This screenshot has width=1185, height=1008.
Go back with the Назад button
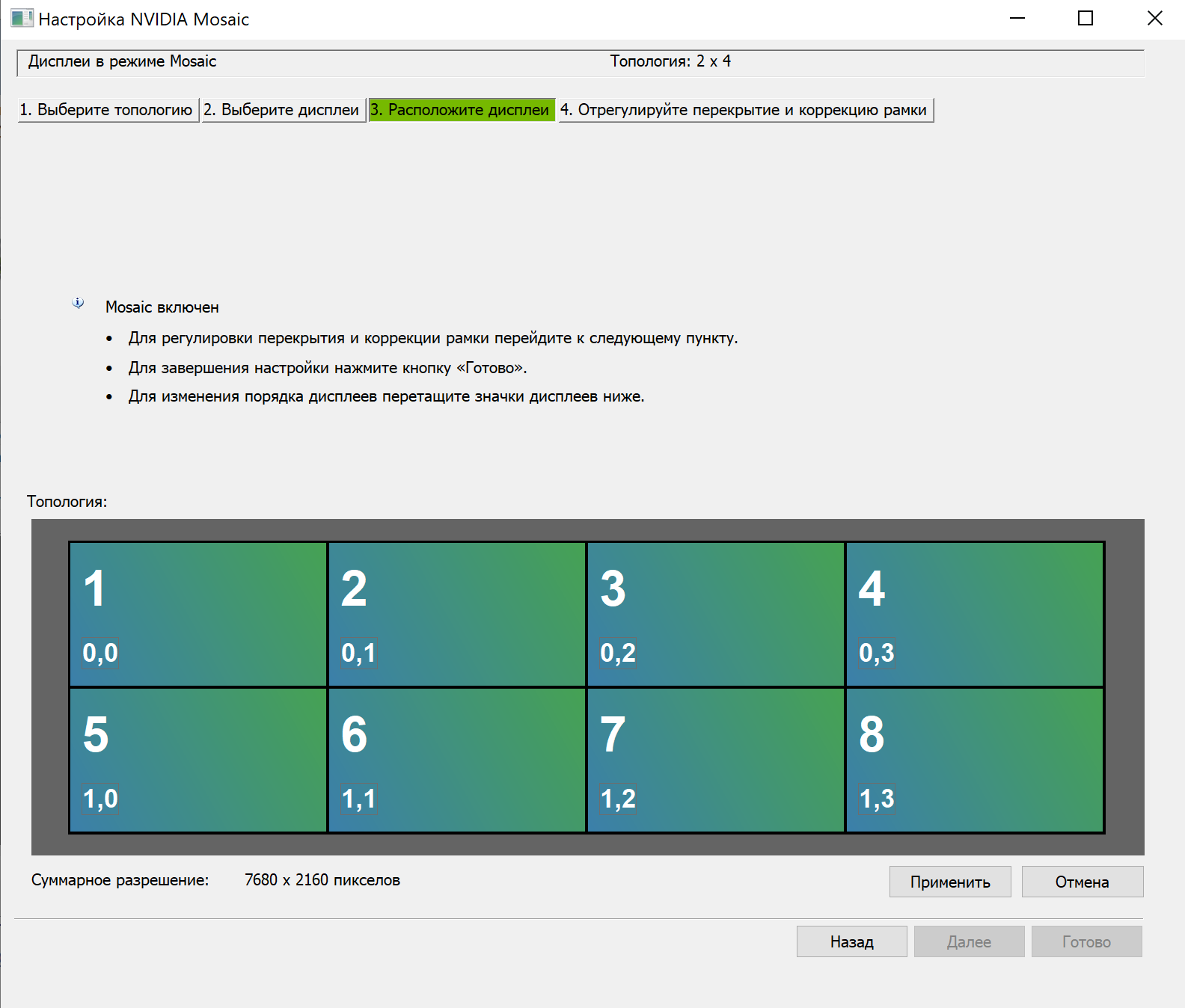(x=852, y=941)
